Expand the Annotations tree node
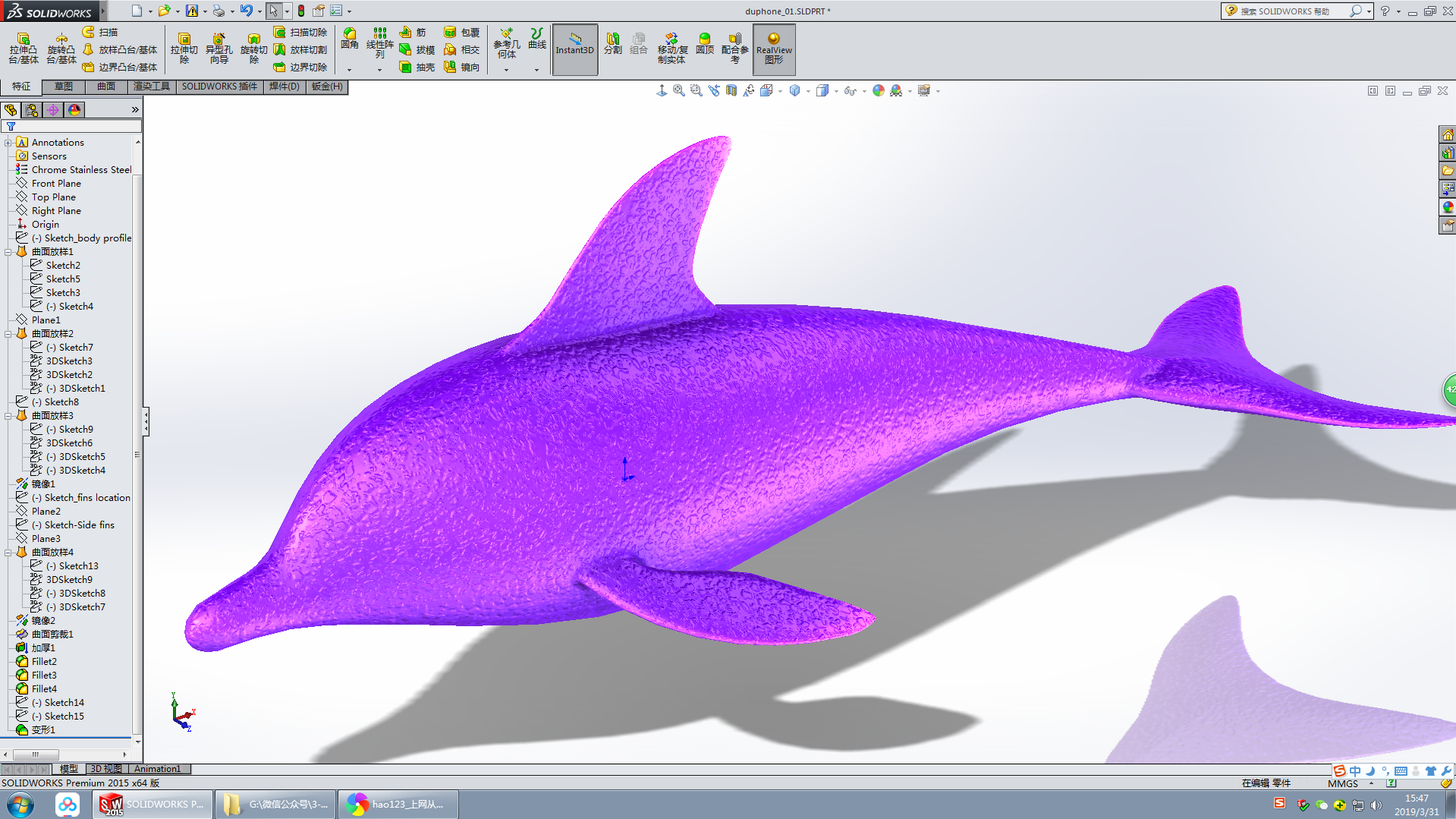 pos(8,143)
